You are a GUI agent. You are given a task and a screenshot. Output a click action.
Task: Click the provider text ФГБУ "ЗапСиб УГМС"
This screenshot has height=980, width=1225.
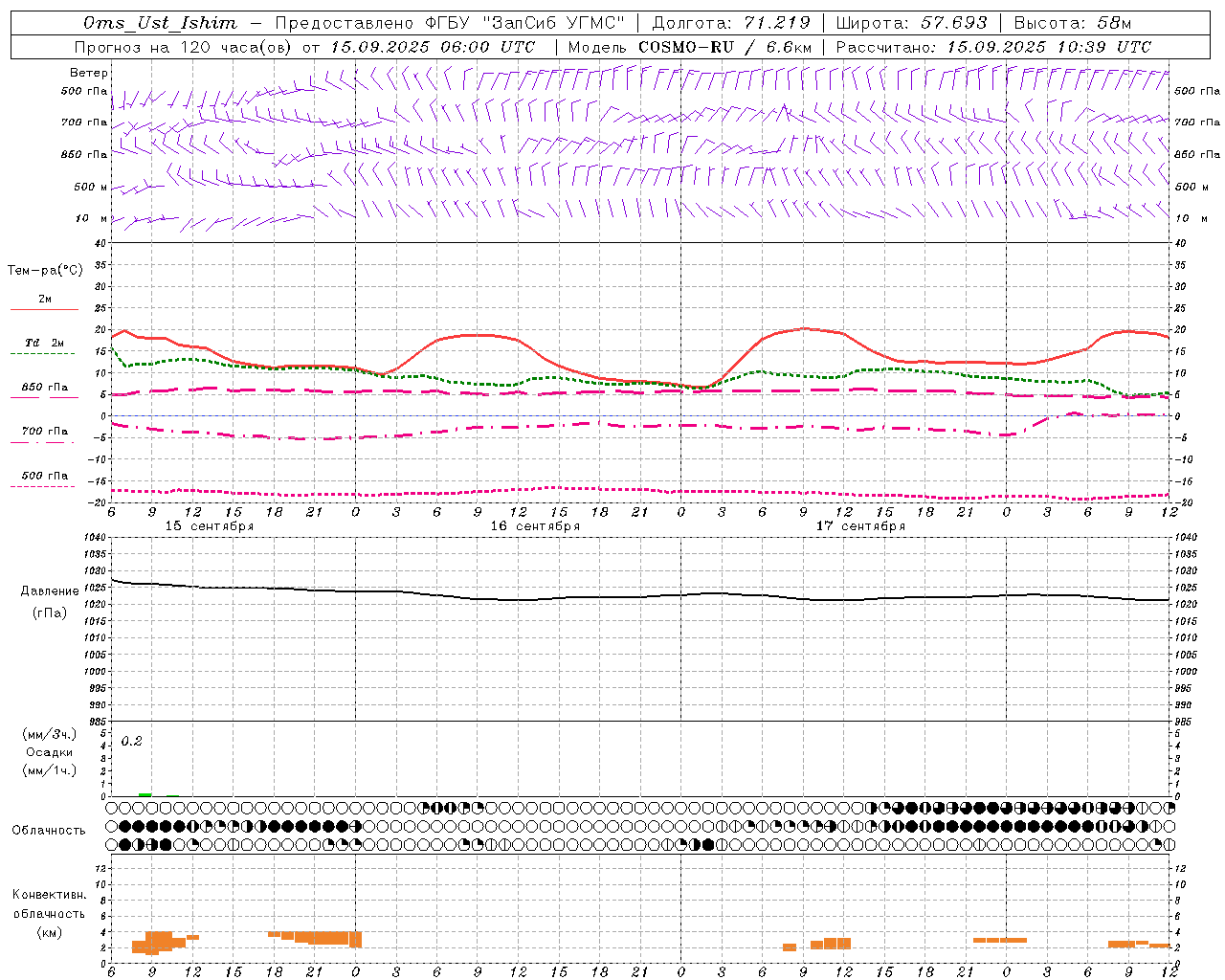tap(523, 23)
